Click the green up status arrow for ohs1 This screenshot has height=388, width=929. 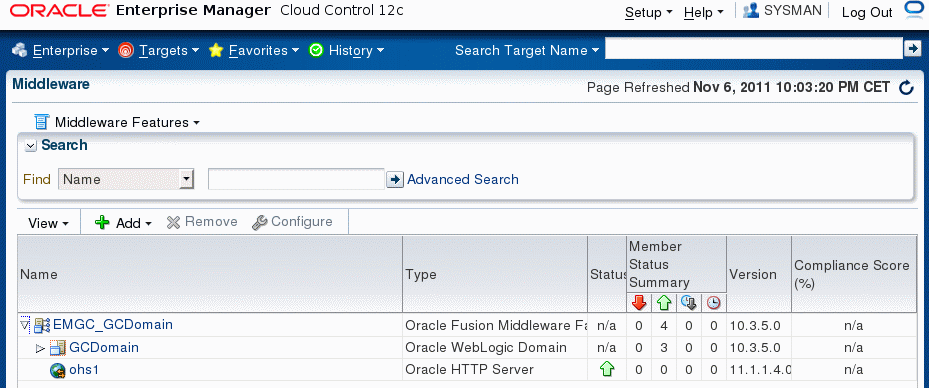607,370
